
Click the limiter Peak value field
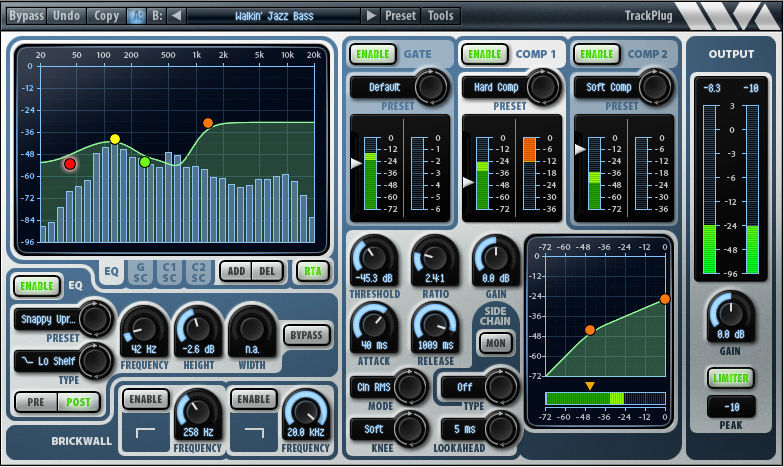(x=731, y=407)
